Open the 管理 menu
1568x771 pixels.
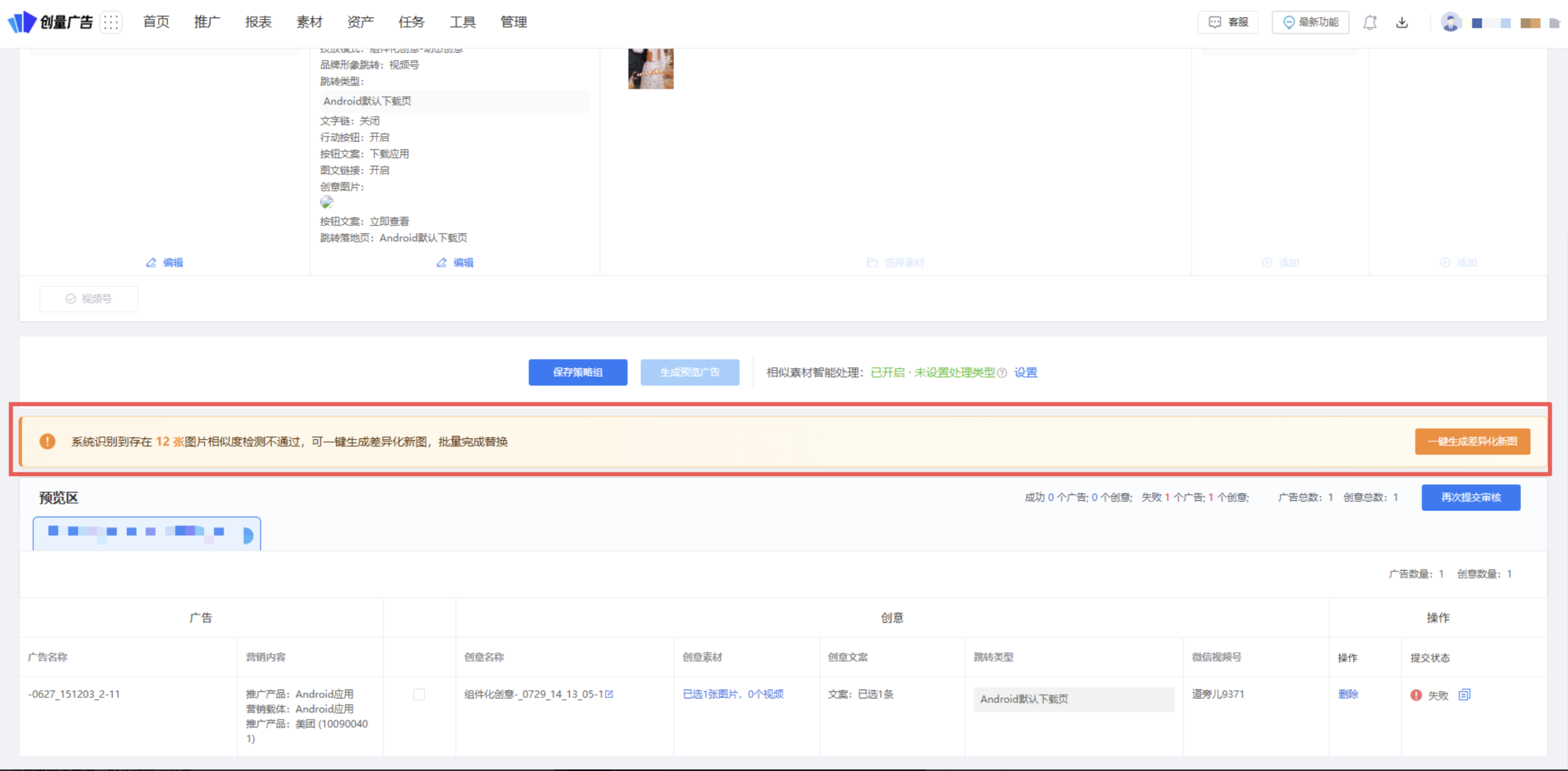pos(514,22)
